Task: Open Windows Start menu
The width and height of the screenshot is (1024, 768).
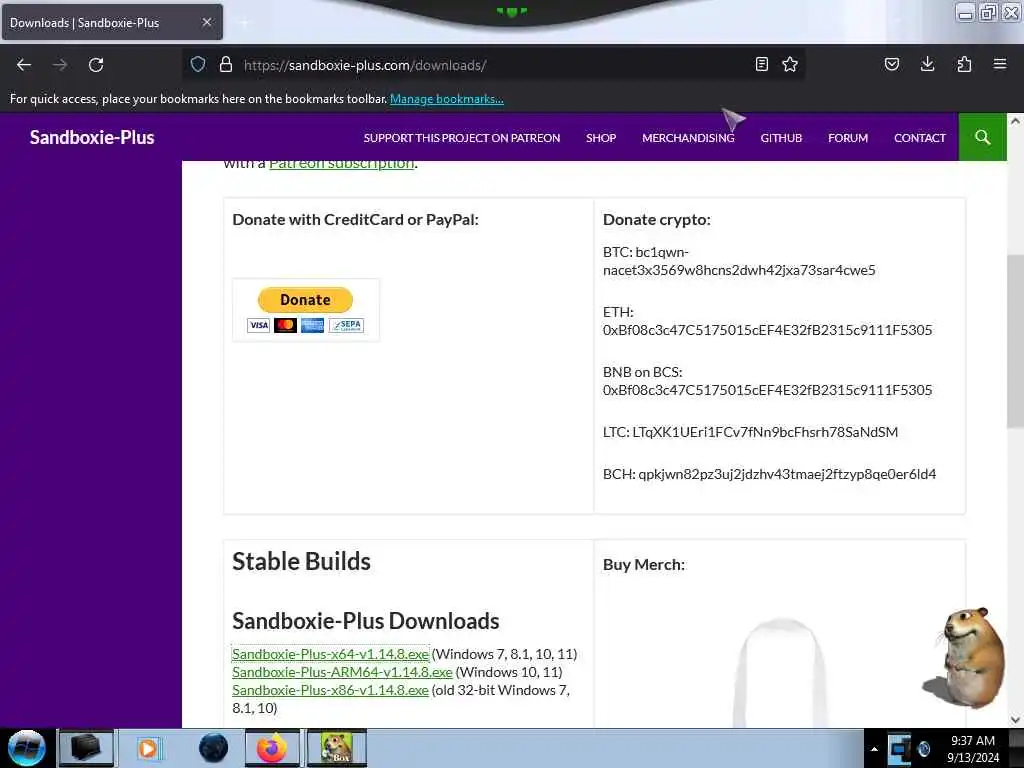Action: (x=26, y=748)
